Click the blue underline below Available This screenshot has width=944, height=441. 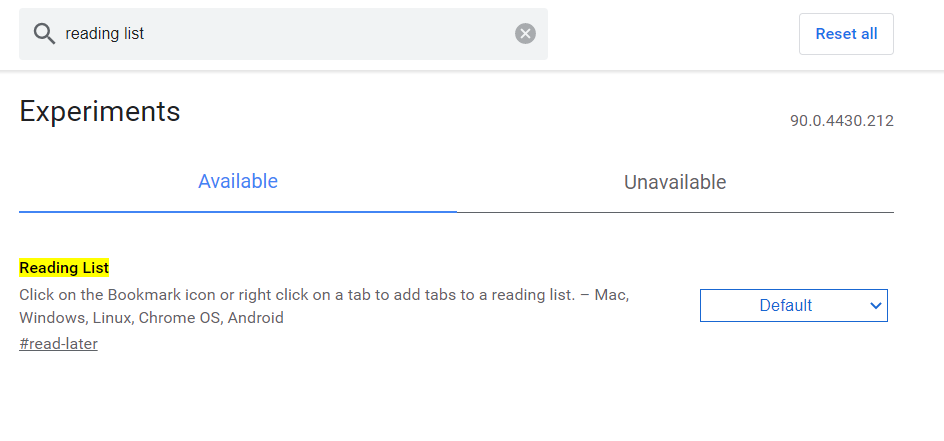pos(238,211)
